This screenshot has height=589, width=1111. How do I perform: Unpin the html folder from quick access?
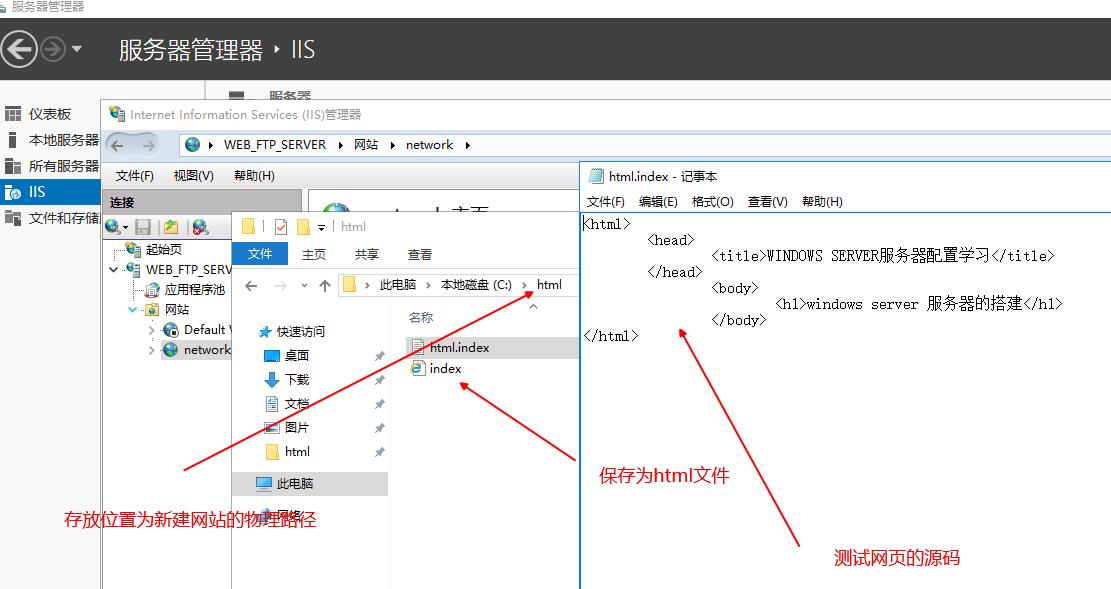tap(378, 451)
